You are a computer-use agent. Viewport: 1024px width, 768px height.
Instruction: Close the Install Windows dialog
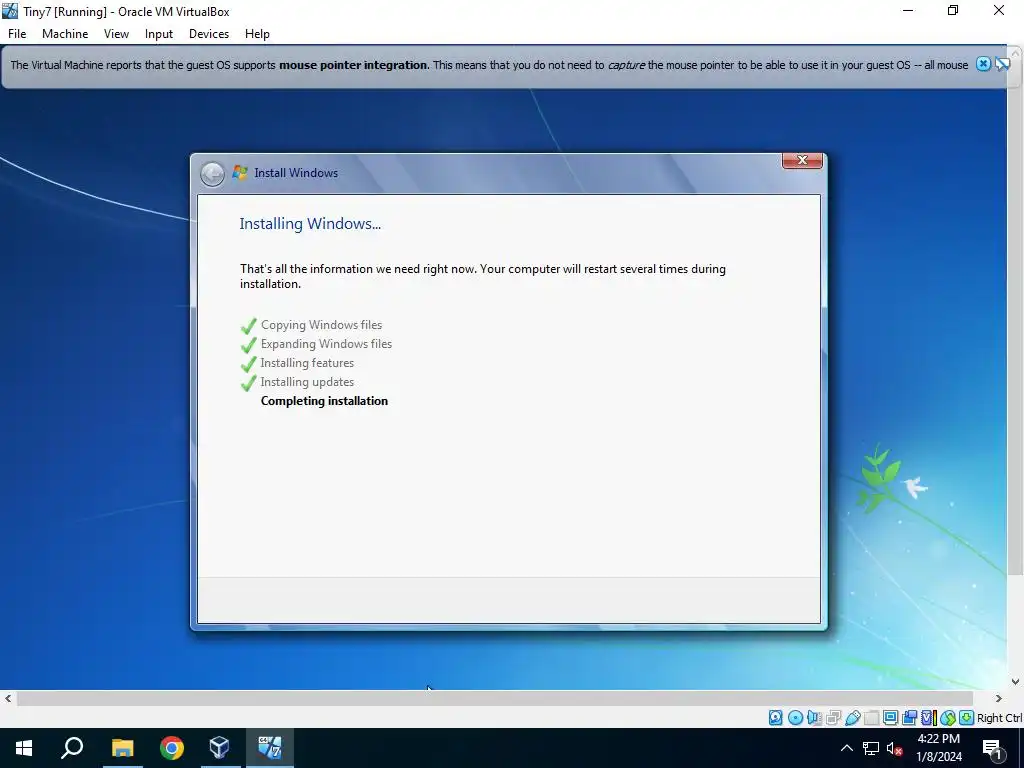click(x=802, y=160)
